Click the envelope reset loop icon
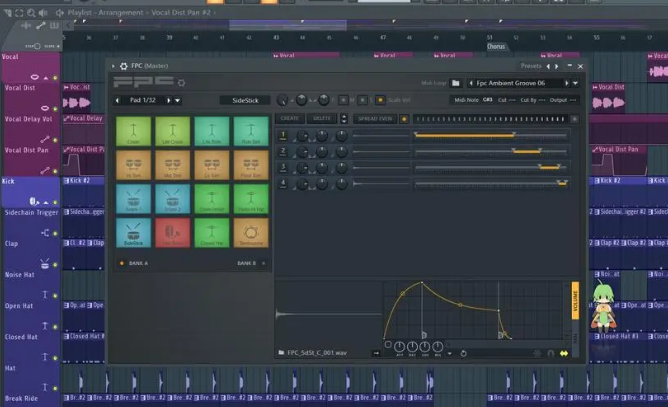This screenshot has height=407, width=668. pyautogui.click(x=464, y=353)
